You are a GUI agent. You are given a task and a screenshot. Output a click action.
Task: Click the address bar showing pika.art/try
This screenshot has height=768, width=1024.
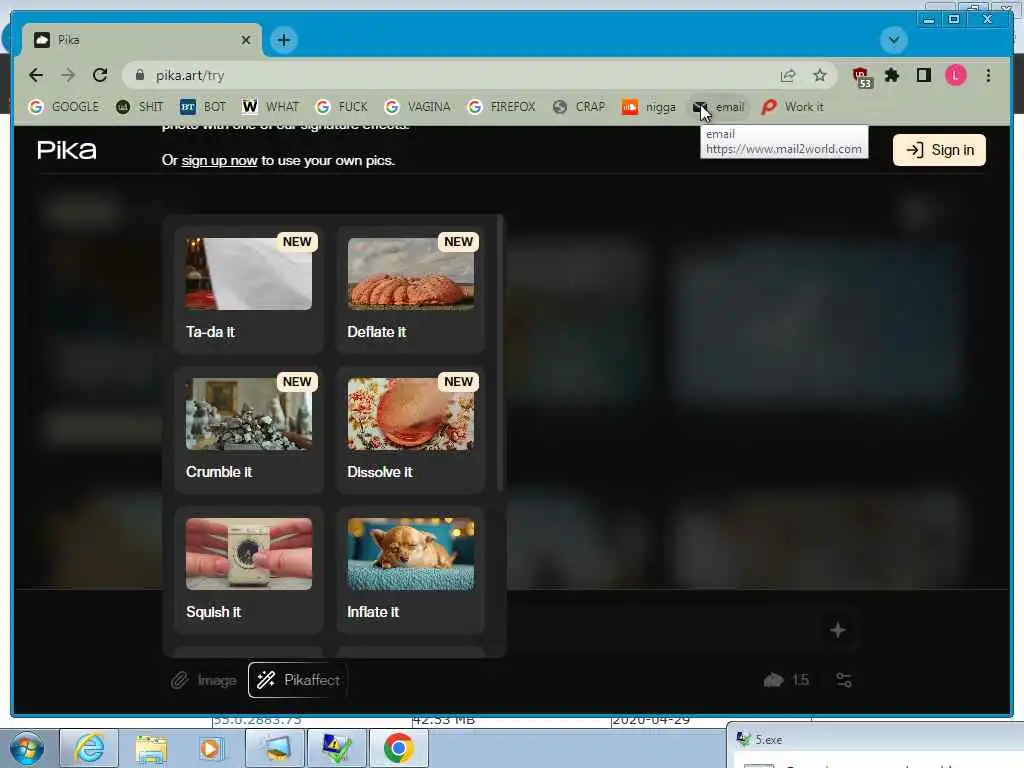coord(451,76)
